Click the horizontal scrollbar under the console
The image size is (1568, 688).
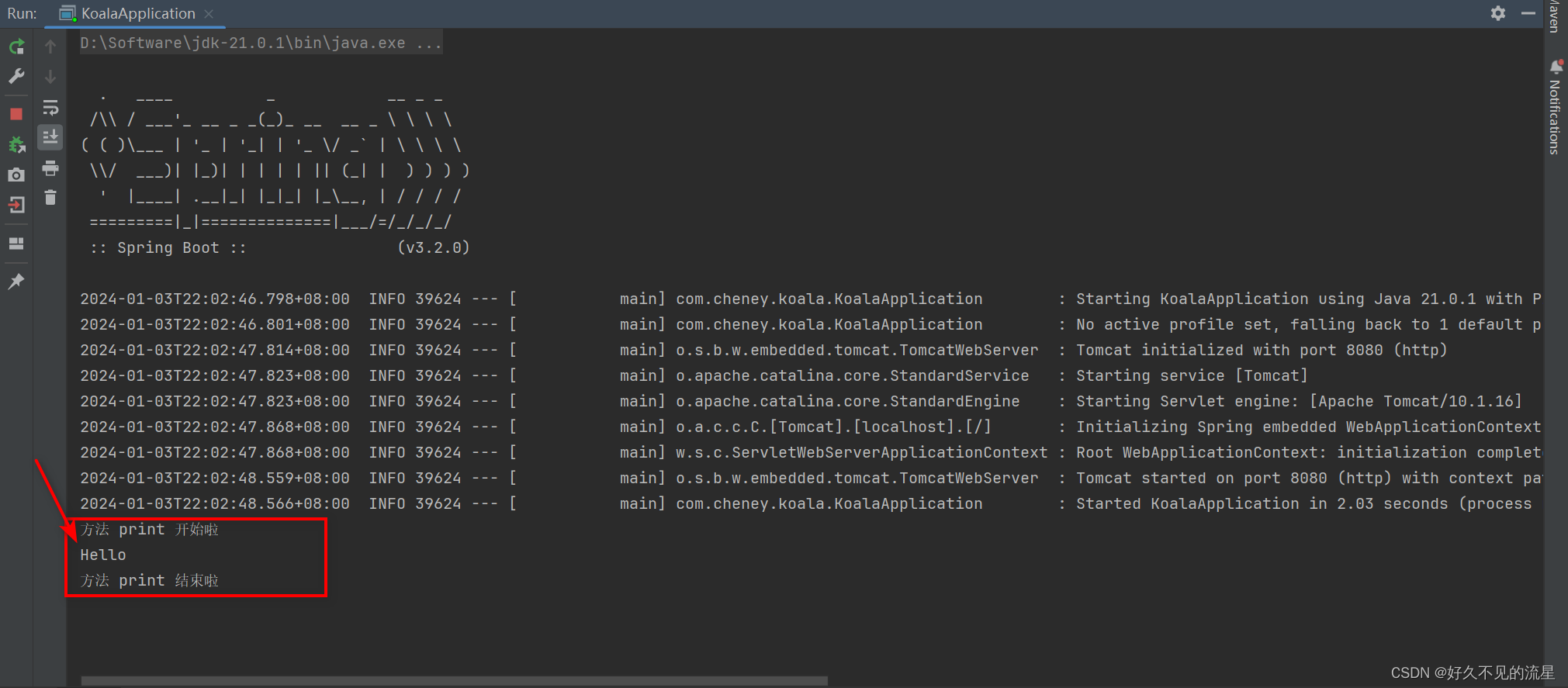[x=454, y=680]
